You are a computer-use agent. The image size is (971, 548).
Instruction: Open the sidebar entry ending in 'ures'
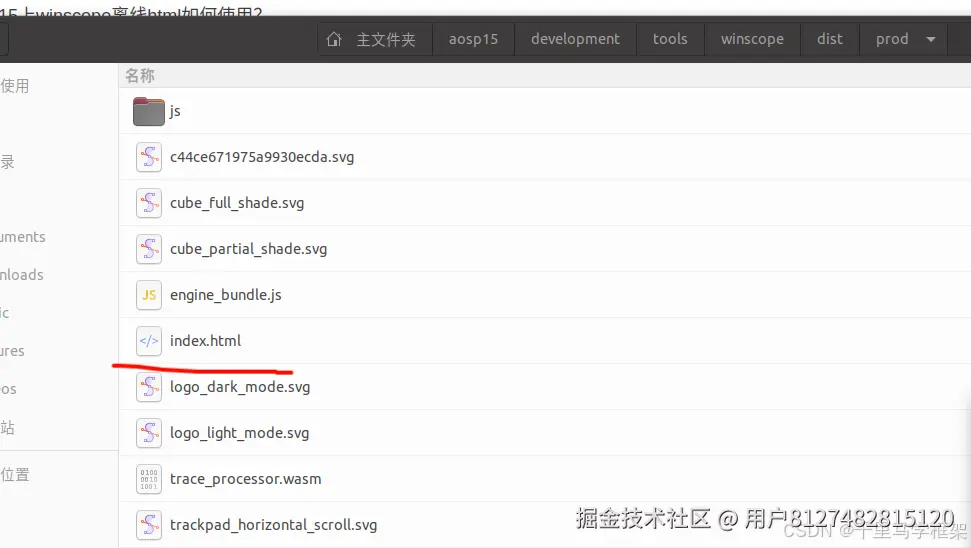(12, 351)
